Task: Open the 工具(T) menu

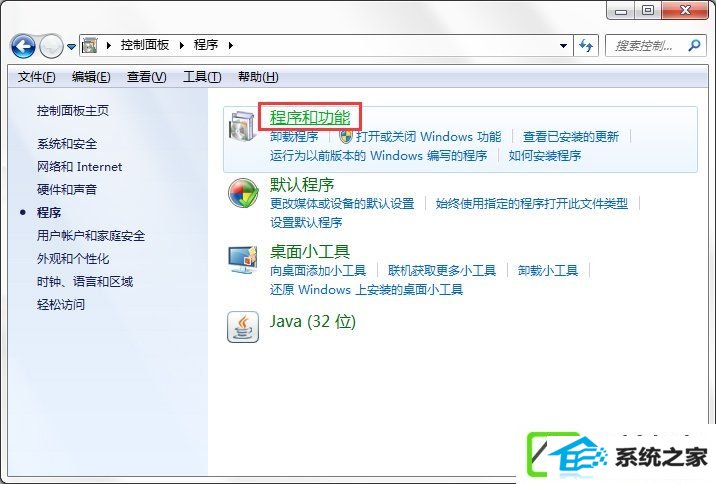Action: pyautogui.click(x=202, y=77)
